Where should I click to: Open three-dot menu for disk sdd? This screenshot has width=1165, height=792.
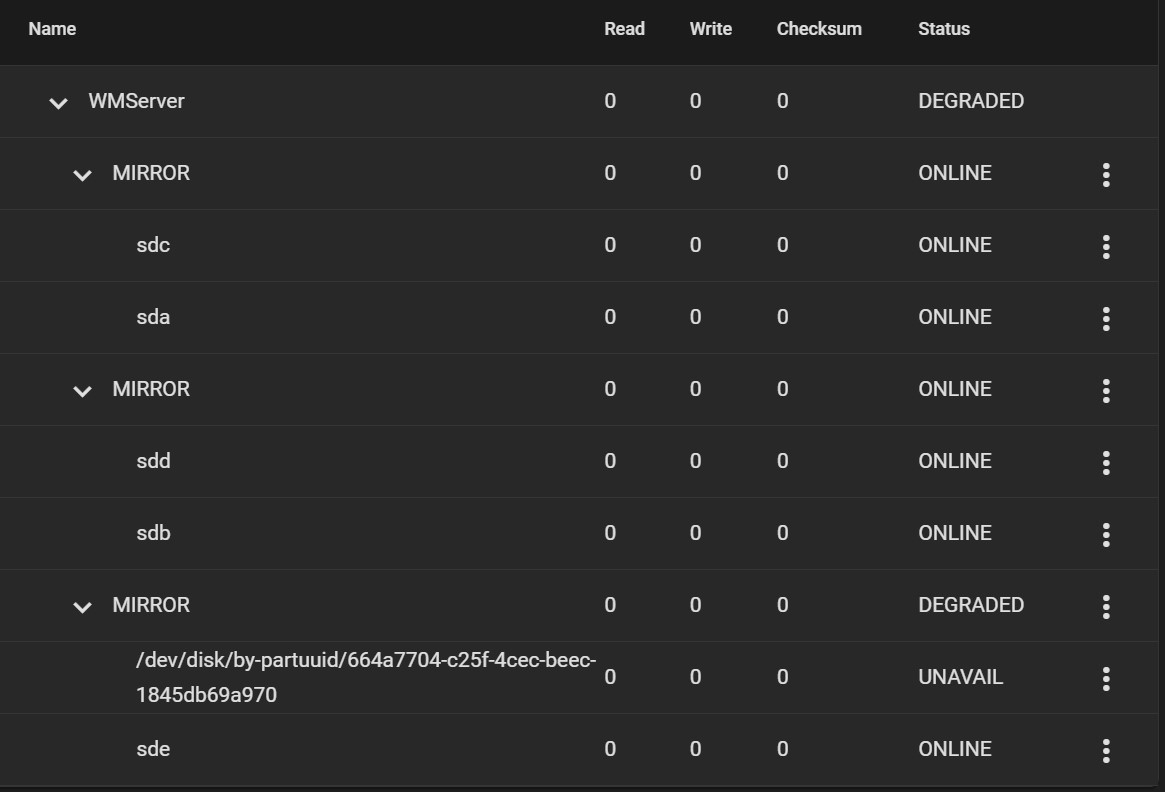(1106, 463)
